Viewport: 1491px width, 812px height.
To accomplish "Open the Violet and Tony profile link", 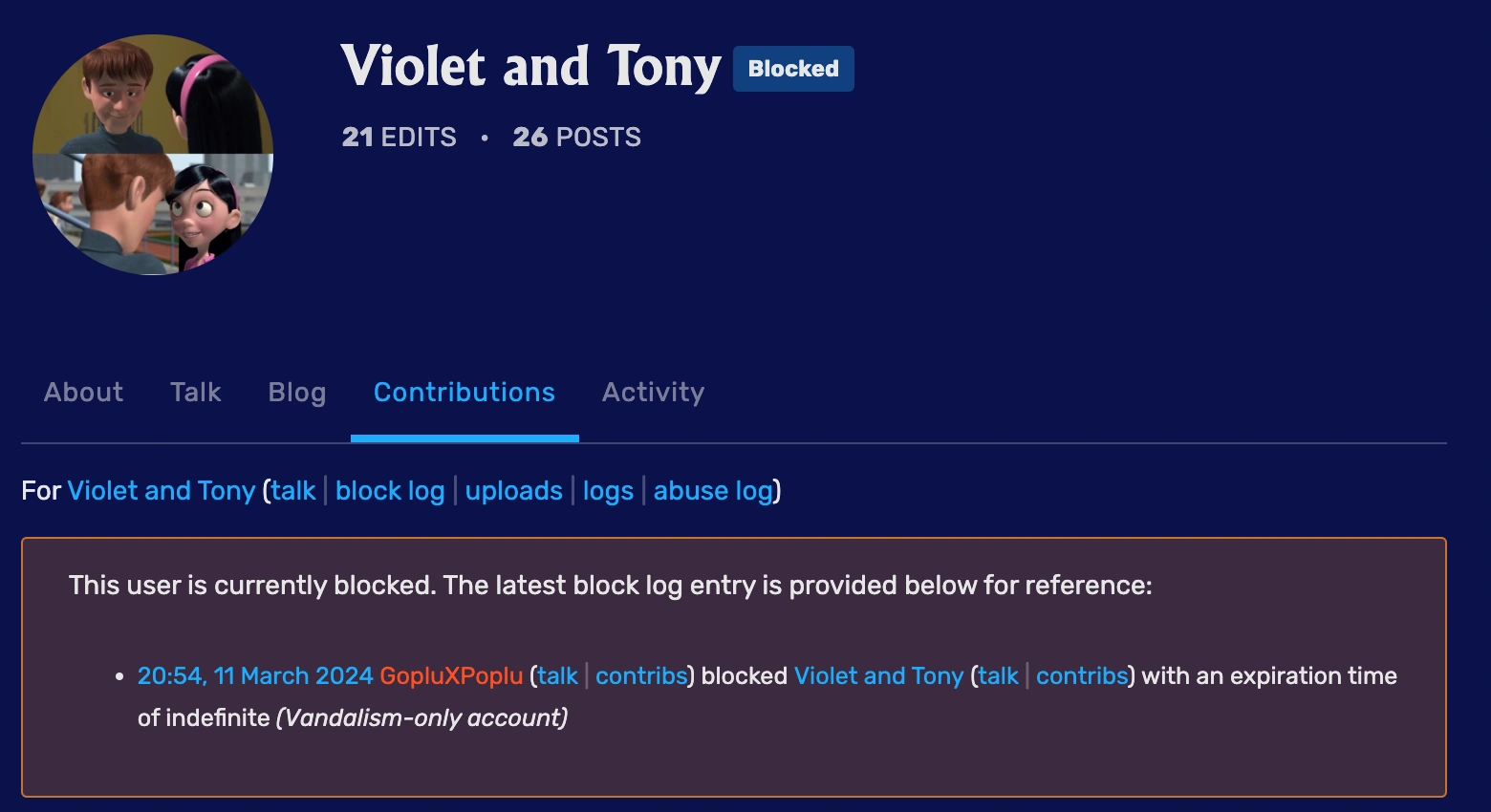I will click(161, 490).
